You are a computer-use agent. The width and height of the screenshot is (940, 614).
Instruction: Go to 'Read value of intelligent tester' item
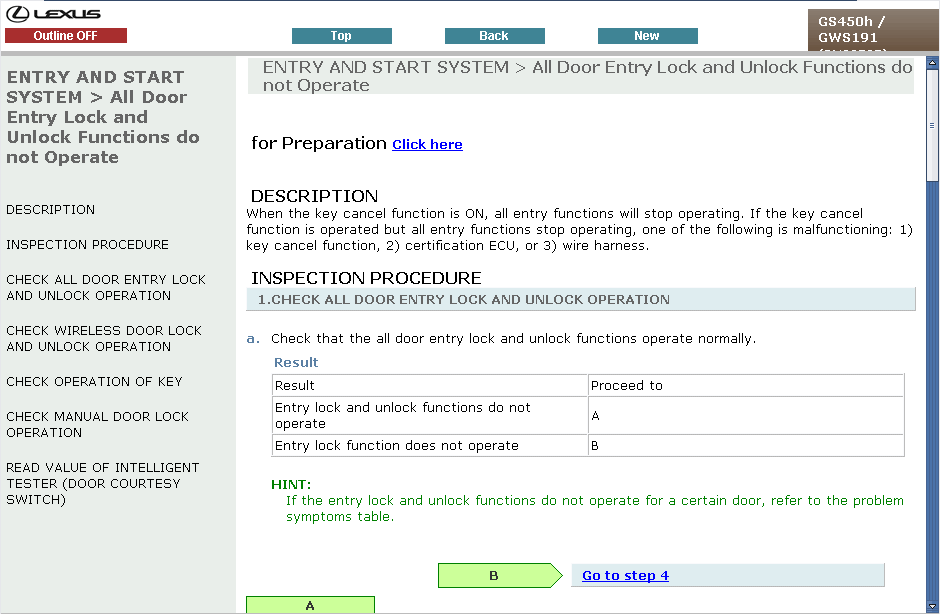coord(102,484)
